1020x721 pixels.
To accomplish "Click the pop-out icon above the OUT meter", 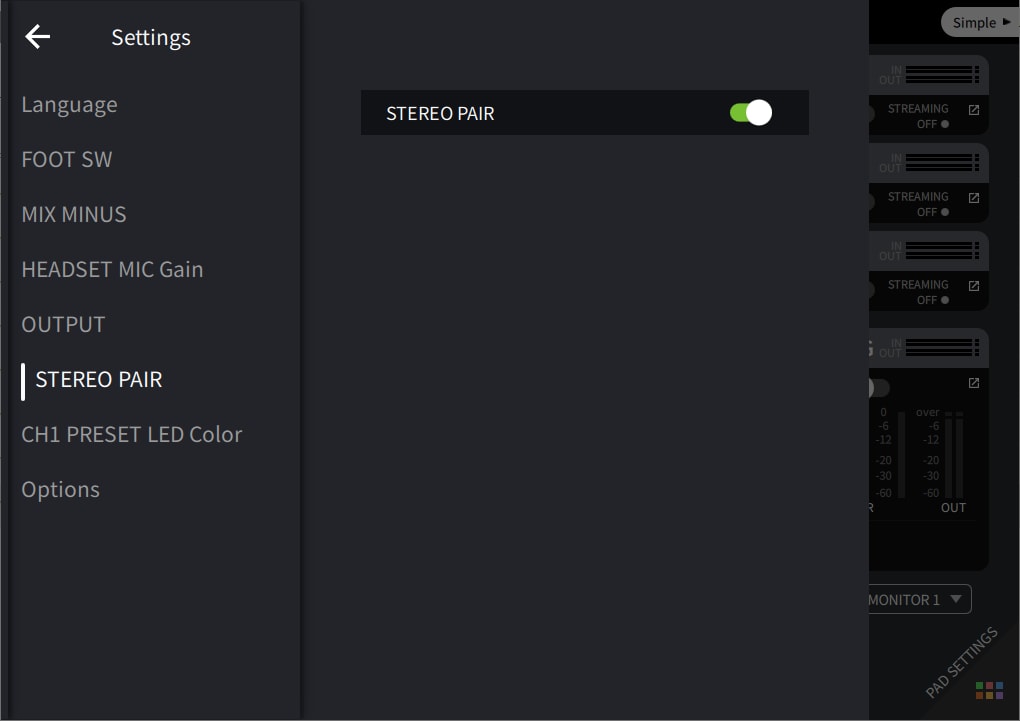I will coord(974,383).
